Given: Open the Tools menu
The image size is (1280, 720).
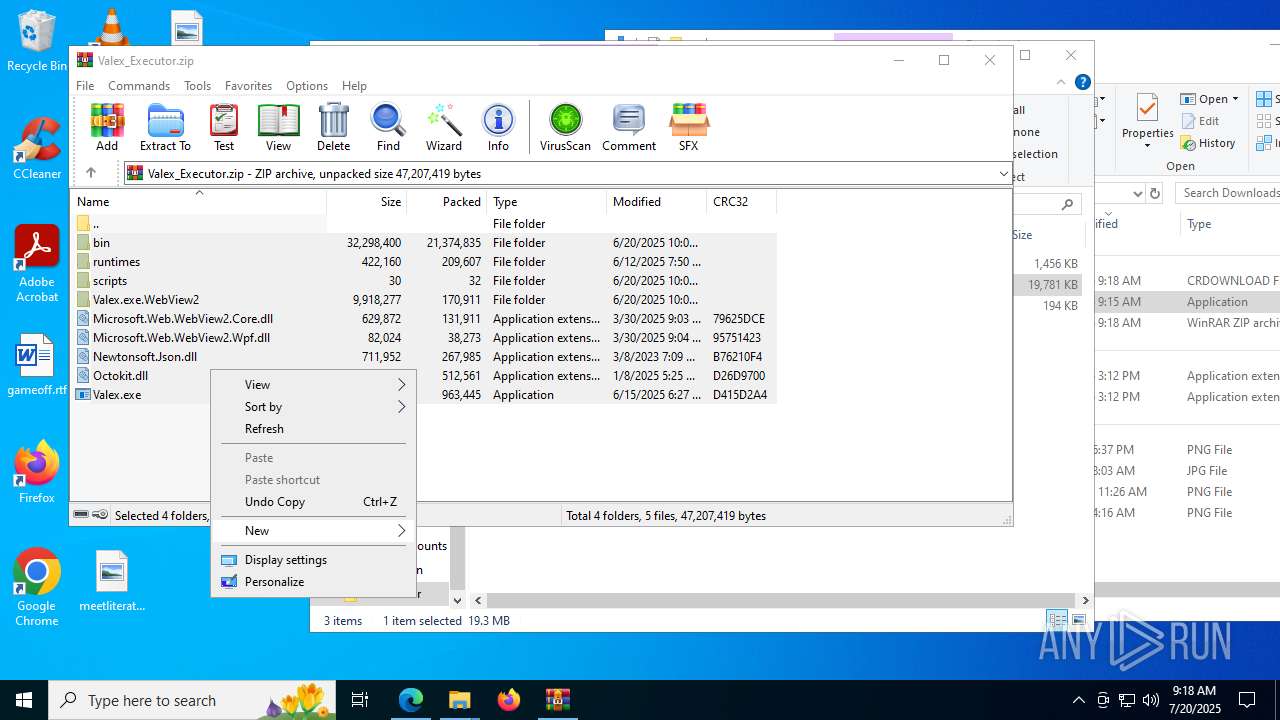Looking at the screenshot, I should tap(197, 86).
